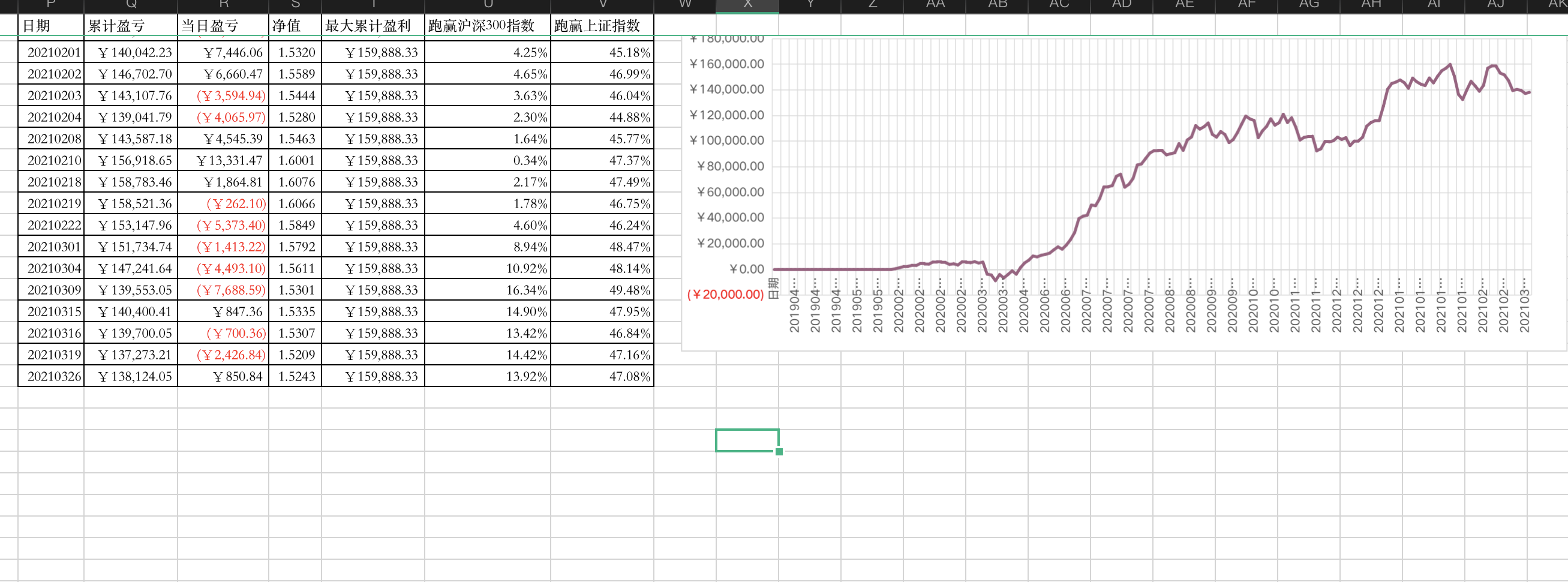Click red loss cell (¥7,688.59)
The image size is (1568, 582).
coord(223,290)
